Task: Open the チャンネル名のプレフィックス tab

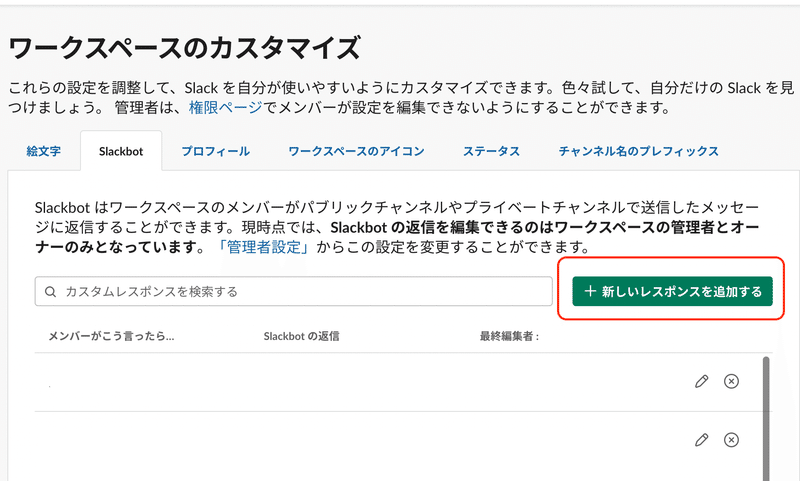Action: (x=638, y=151)
